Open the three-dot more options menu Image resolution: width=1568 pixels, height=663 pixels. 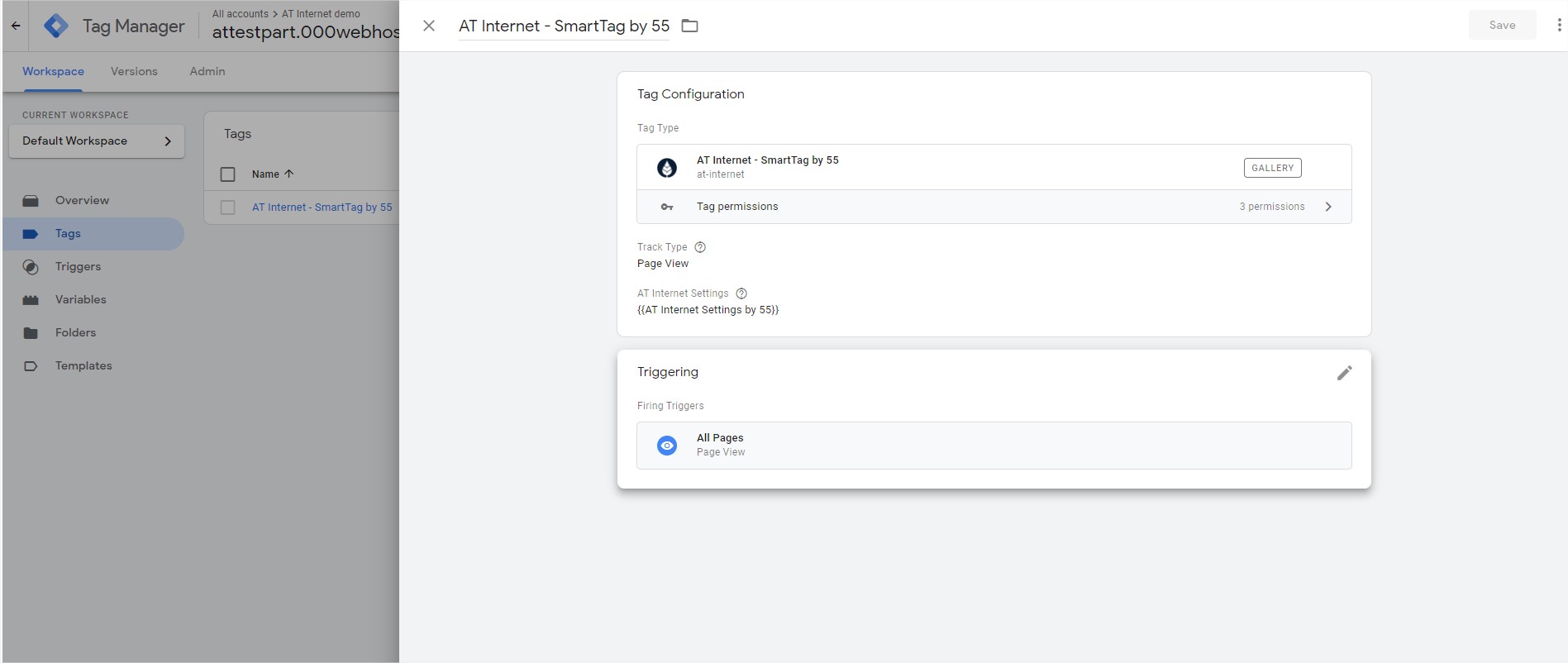[1559, 26]
